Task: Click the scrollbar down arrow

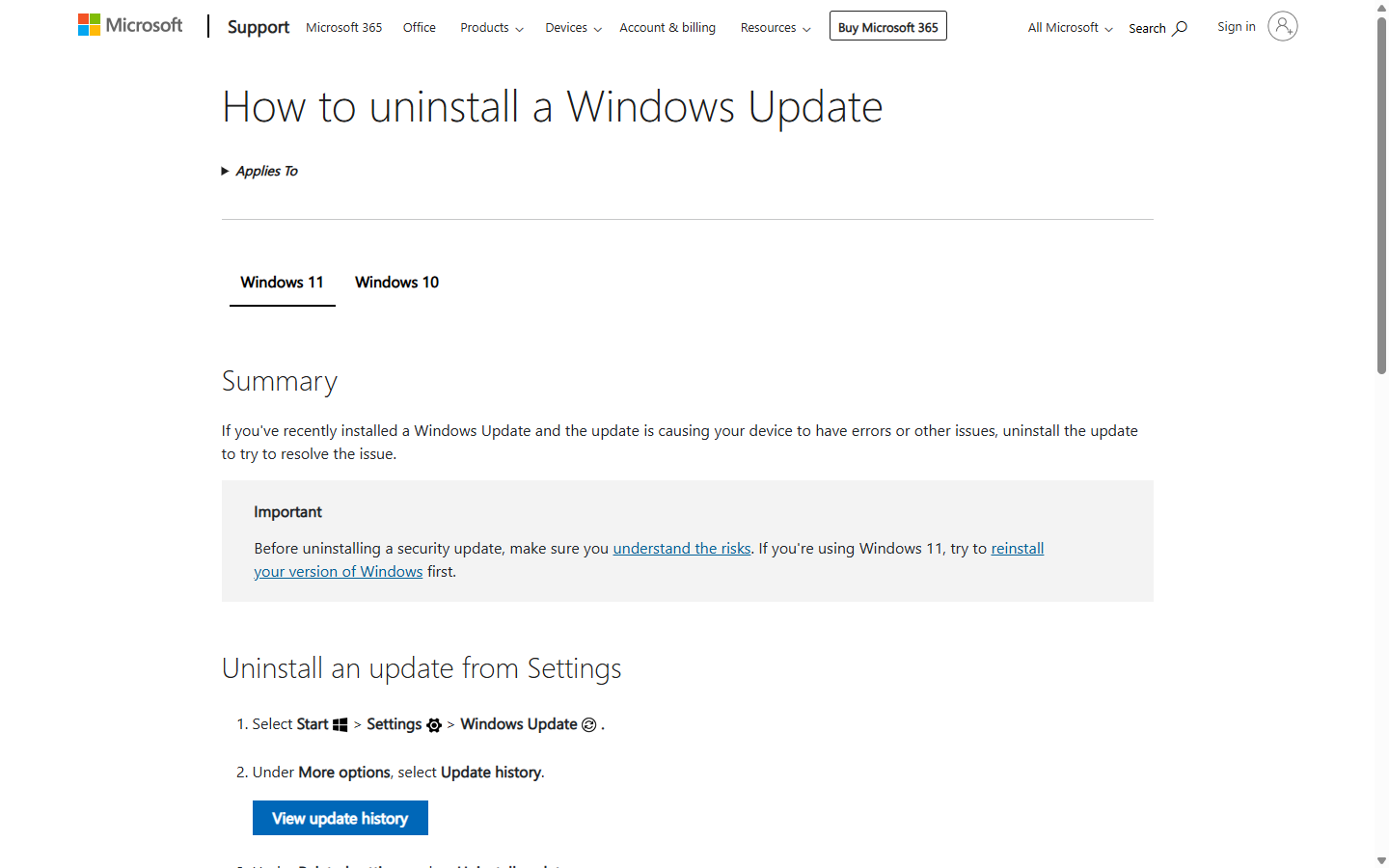Action: coord(1381,860)
